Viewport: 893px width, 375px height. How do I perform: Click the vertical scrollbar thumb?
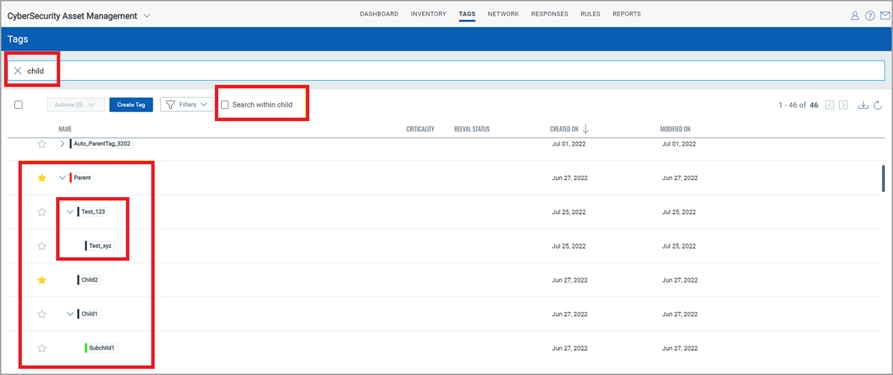(883, 178)
